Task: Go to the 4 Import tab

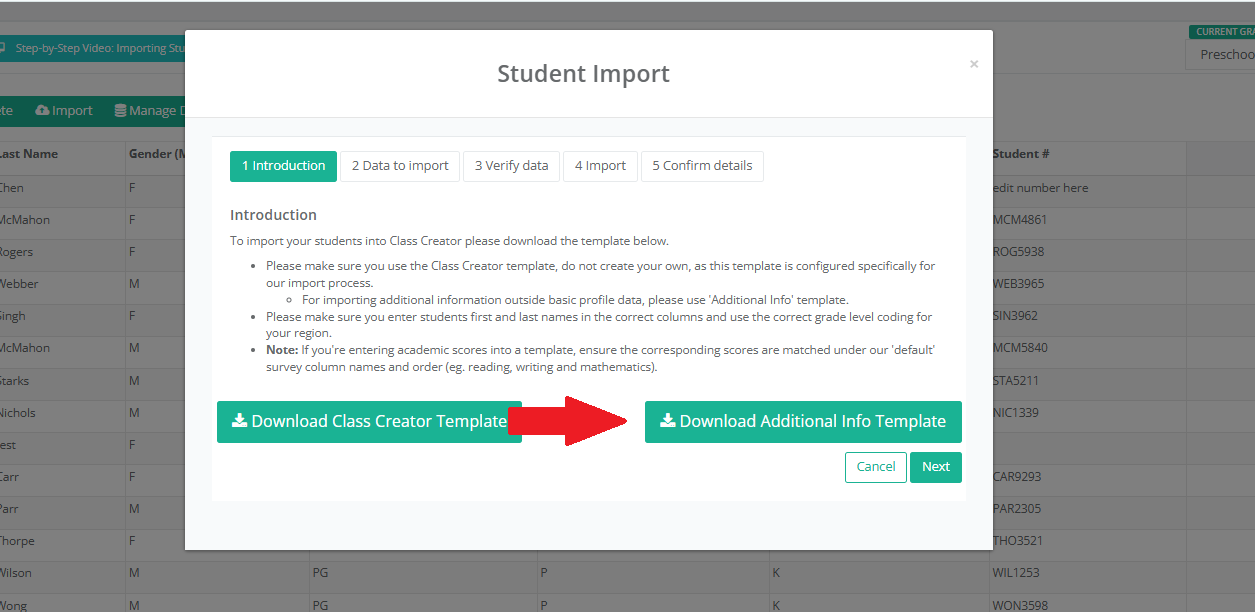Action: [x=600, y=166]
